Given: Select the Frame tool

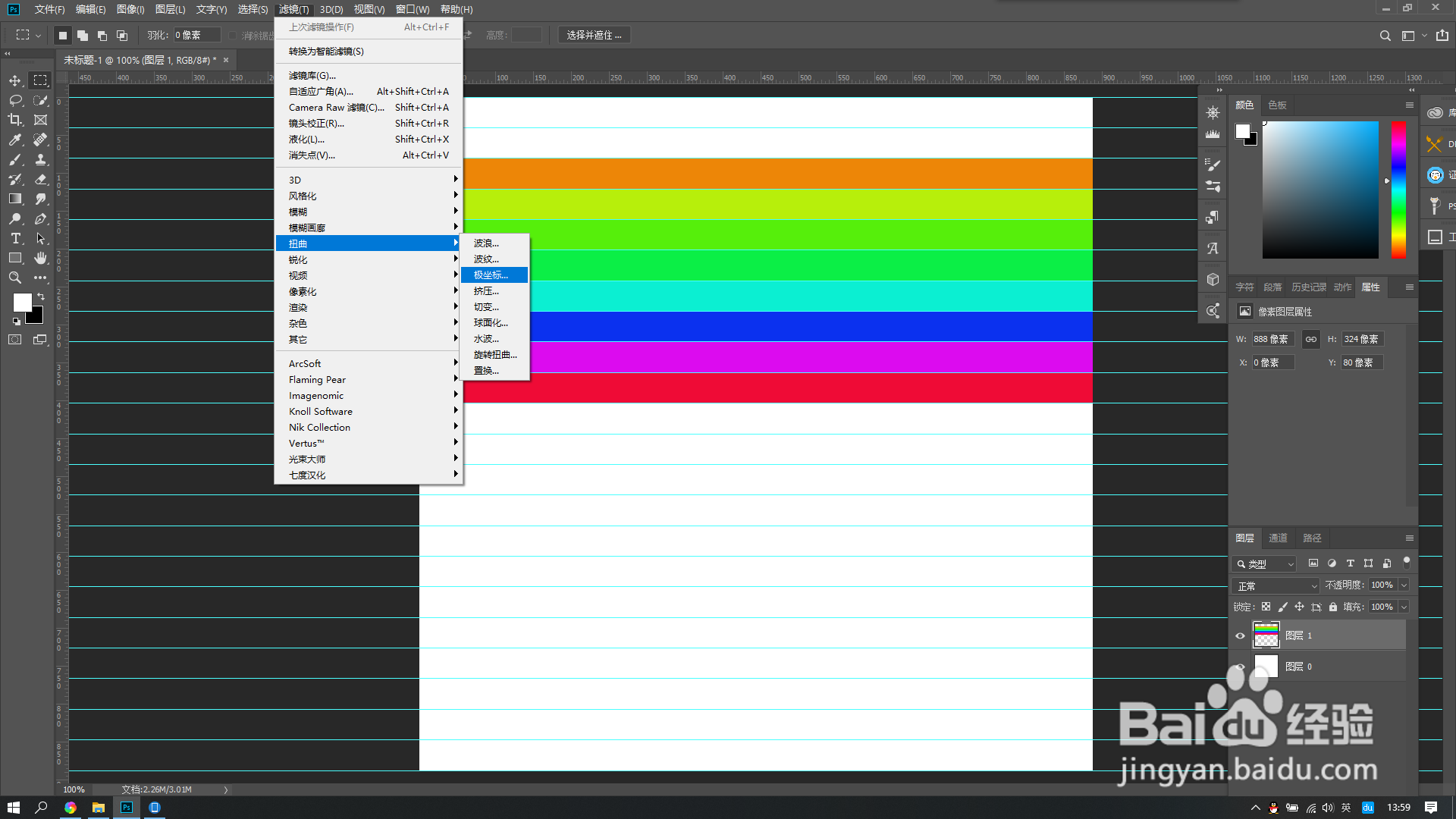Looking at the screenshot, I should [x=41, y=120].
